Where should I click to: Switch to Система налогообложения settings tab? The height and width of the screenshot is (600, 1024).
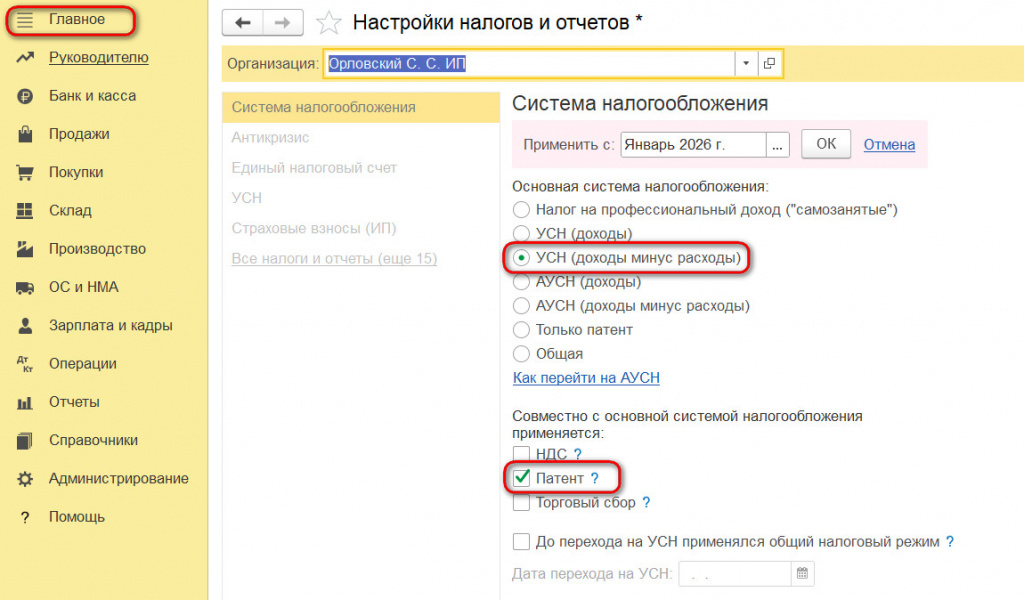[361, 107]
